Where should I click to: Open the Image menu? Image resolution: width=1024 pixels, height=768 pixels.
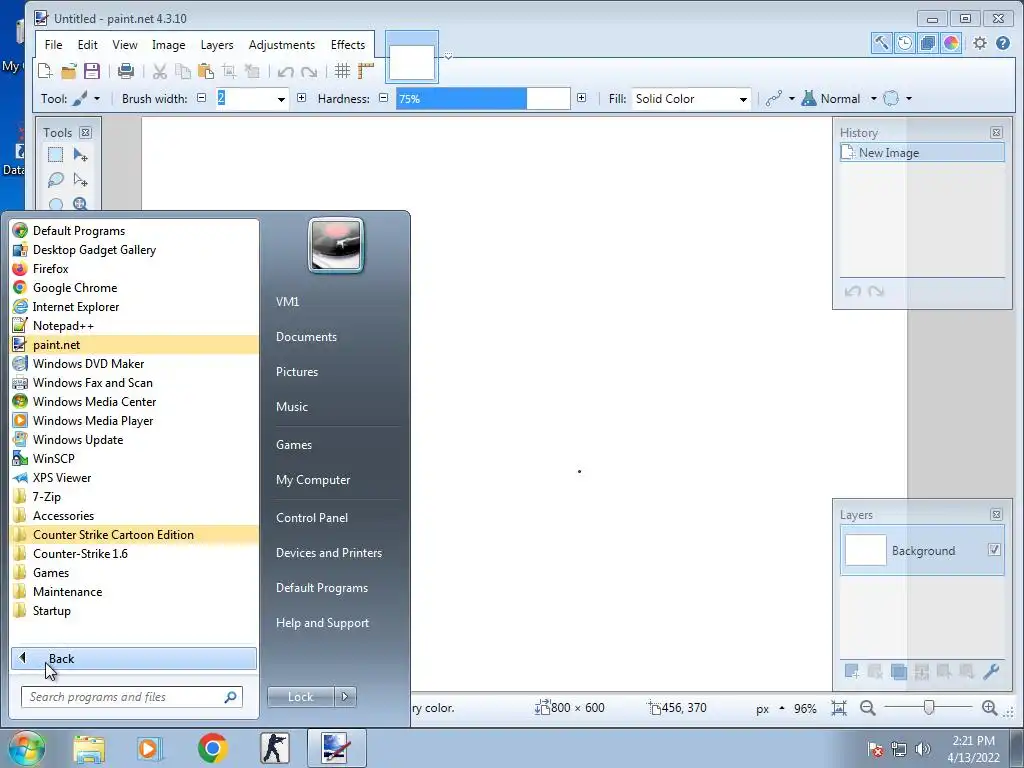(168, 44)
